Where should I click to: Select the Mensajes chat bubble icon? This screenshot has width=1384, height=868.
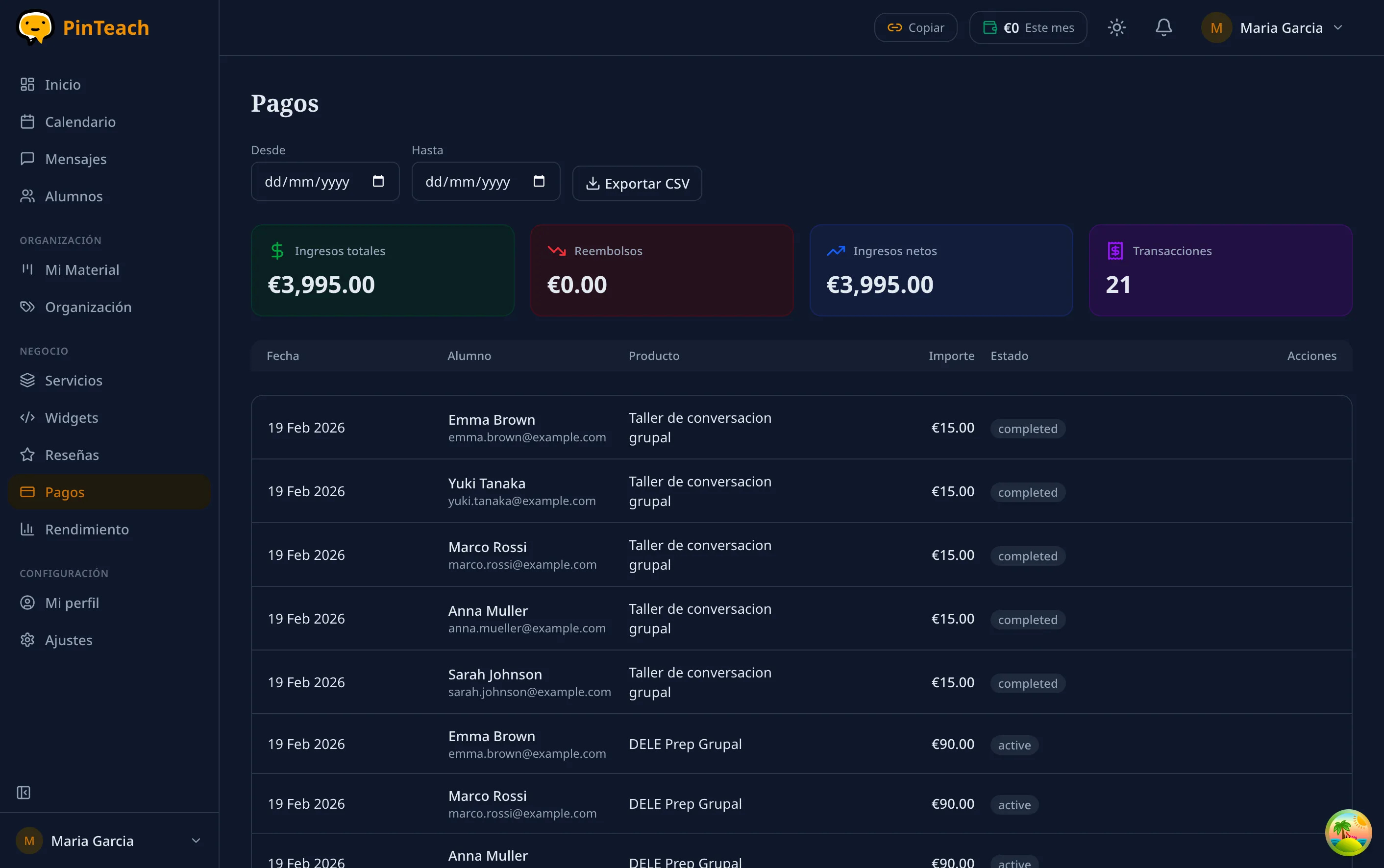(x=27, y=158)
